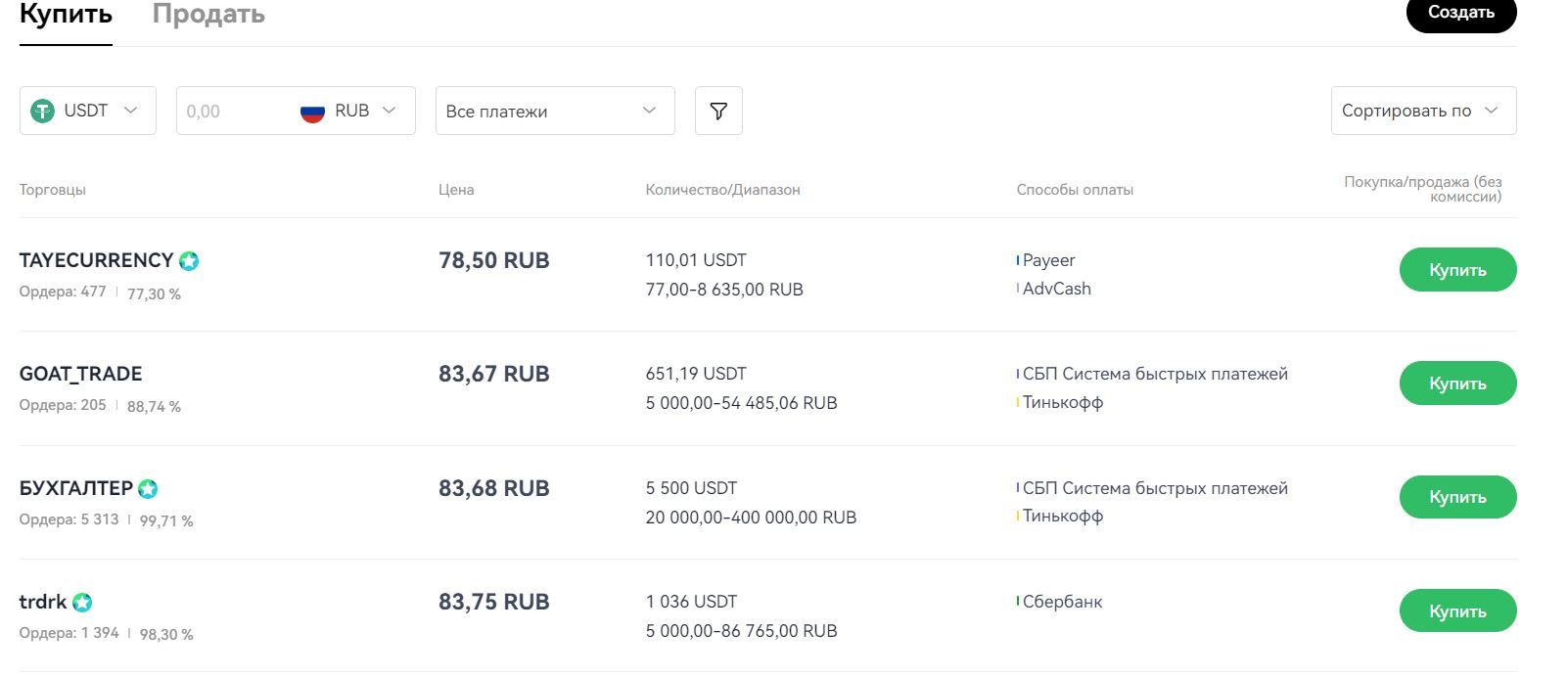
Task: Click the filter funnel icon
Action: pyautogui.click(x=718, y=111)
